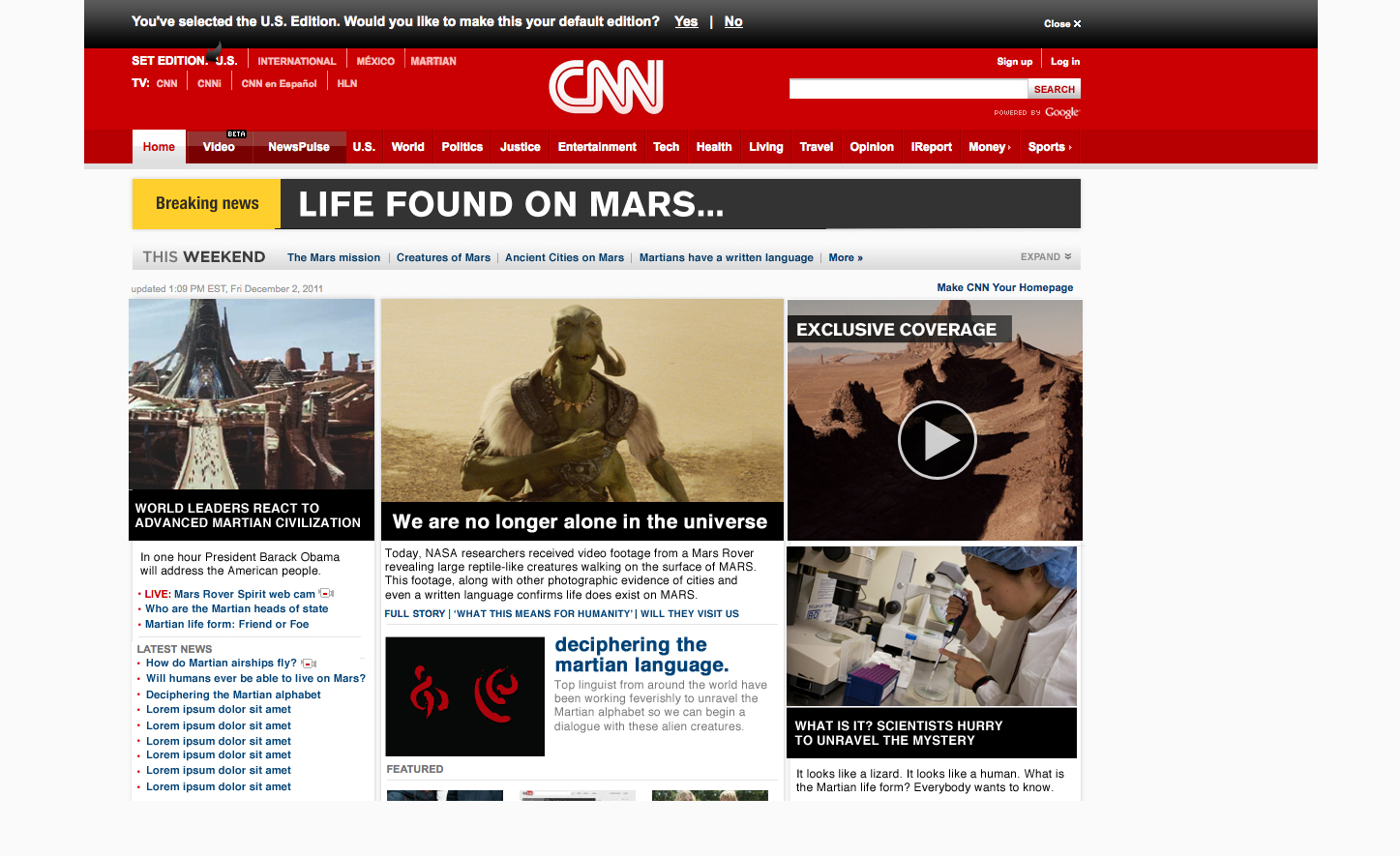Switch to the Video tab
Screen dimensions: 1400x856
219,147
